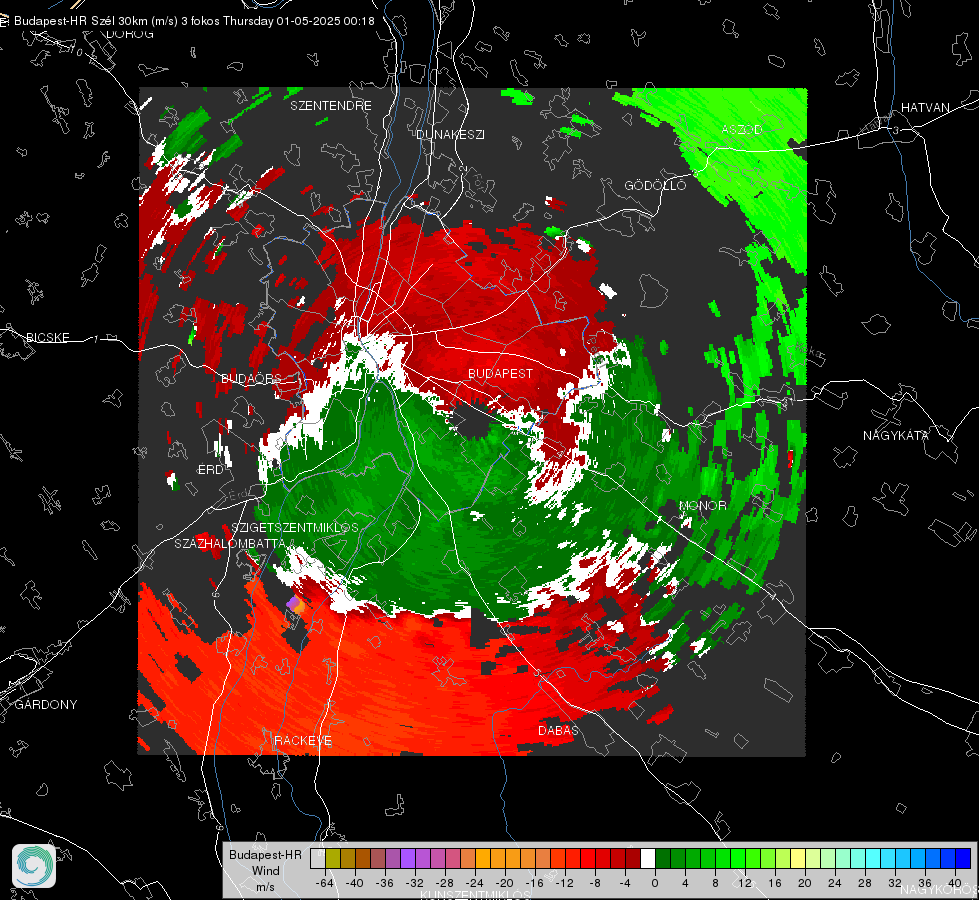Click the MONOR town label
This screenshot has width=979, height=900.
pyautogui.click(x=702, y=505)
